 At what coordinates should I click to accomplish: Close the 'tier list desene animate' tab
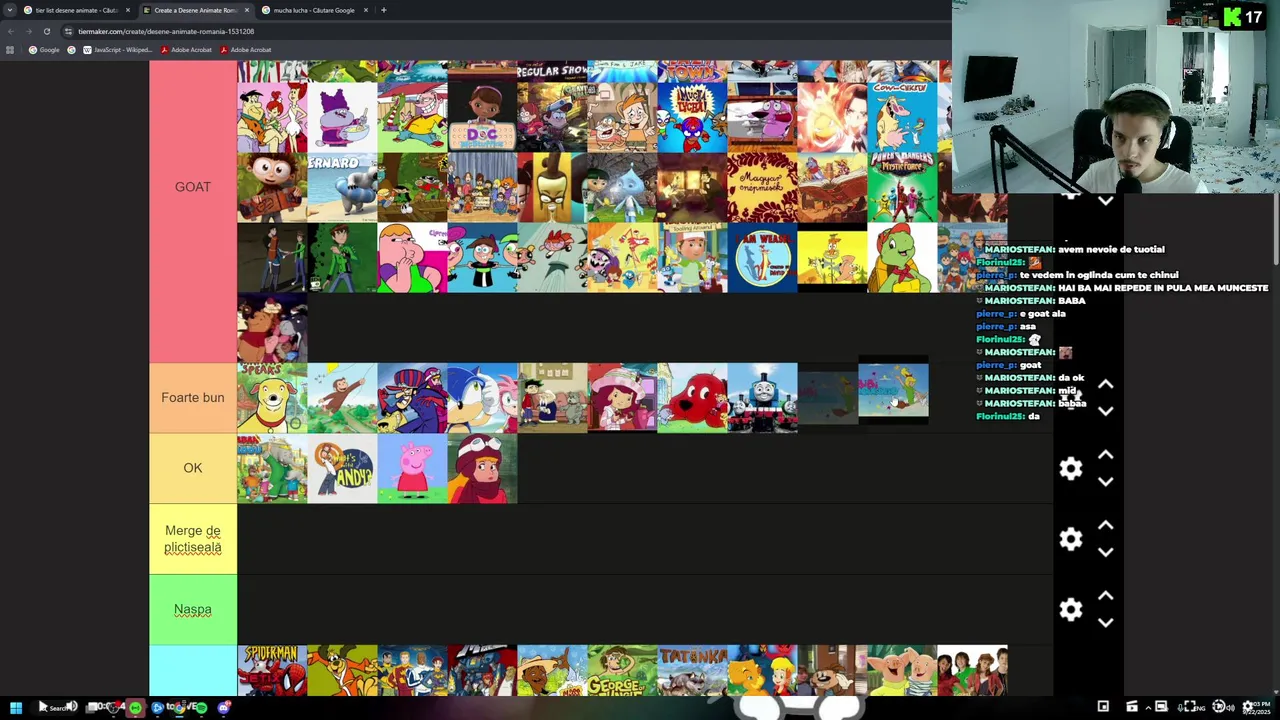[x=127, y=10]
